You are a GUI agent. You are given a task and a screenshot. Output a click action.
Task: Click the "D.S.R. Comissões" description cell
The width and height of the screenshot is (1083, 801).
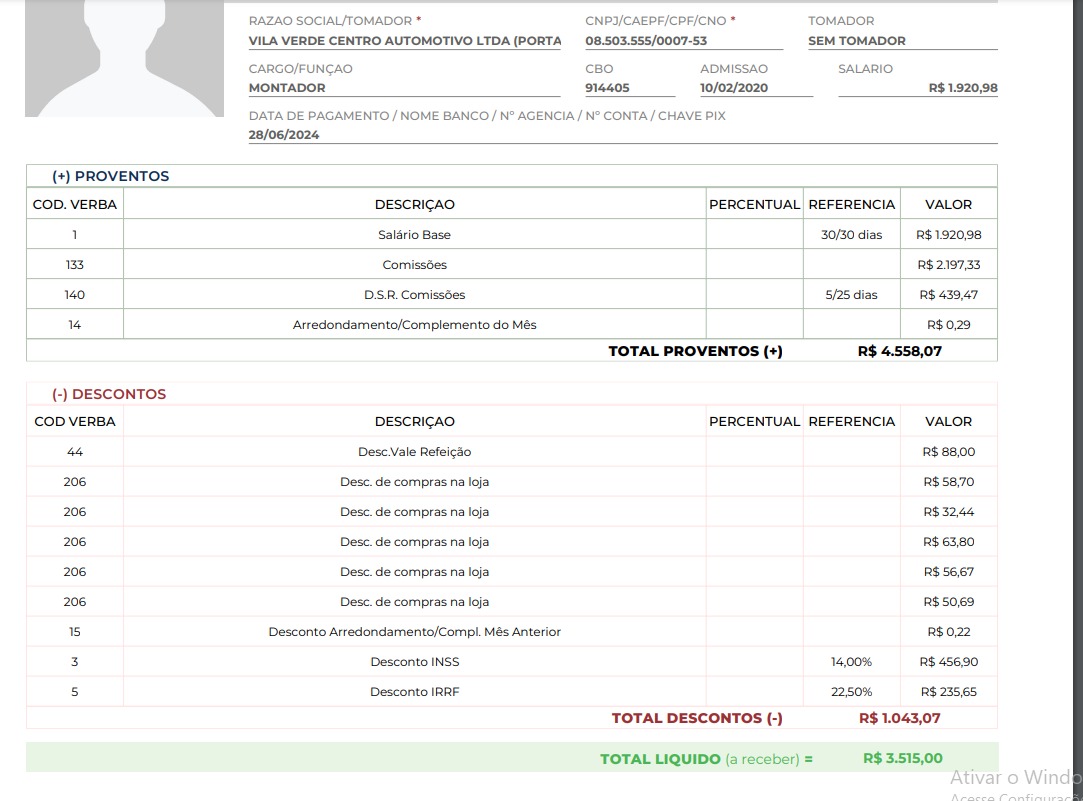(x=414, y=295)
